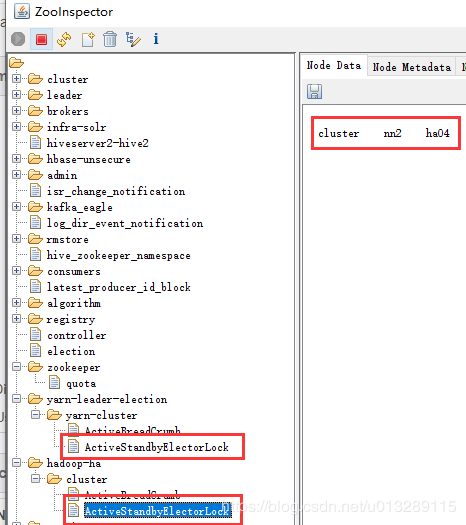This screenshot has width=466, height=525.
Task: Click the ZooInspector Java title icon
Action: 22,11
